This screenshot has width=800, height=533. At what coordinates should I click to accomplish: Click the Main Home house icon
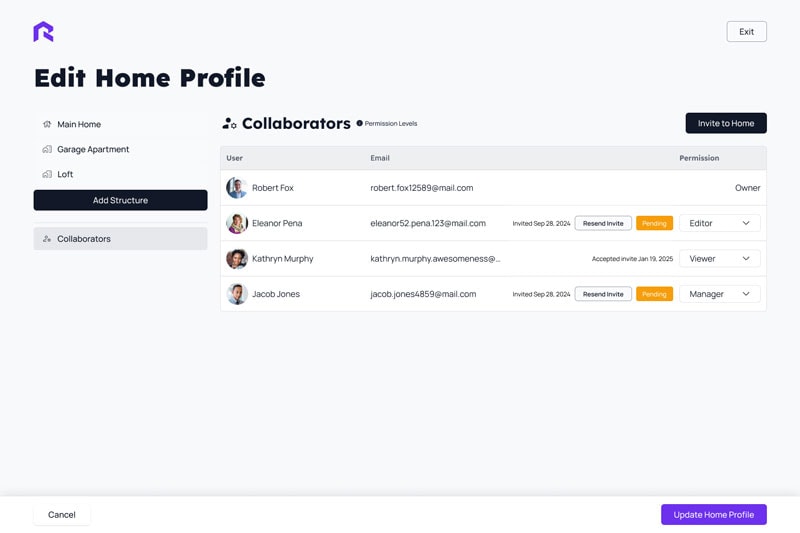(x=47, y=125)
